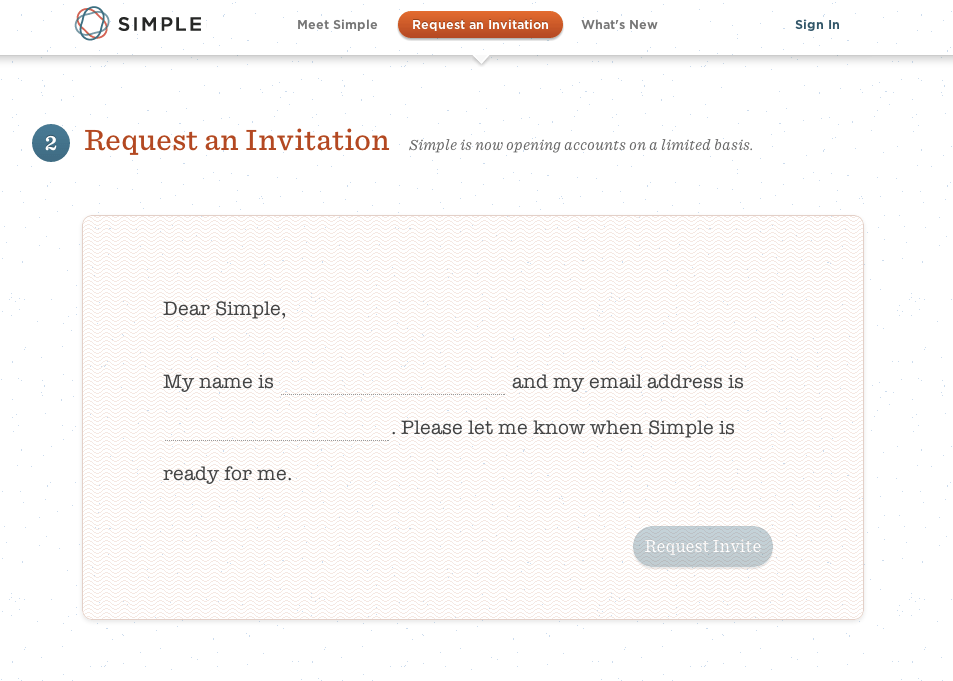The height and width of the screenshot is (681, 953).
Task: Click the My name is label
Action: pyautogui.click(x=218, y=382)
